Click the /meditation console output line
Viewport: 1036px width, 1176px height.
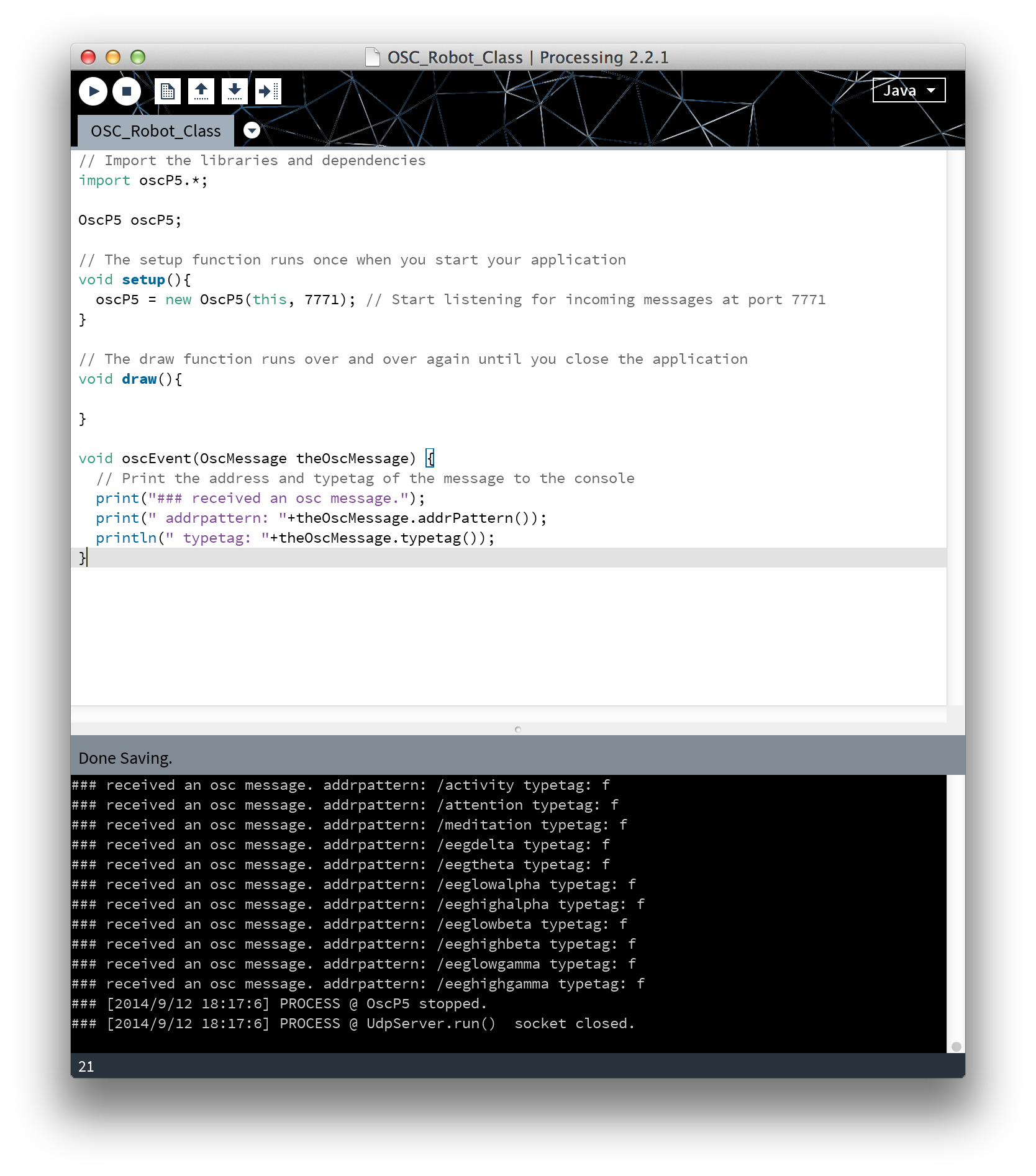click(350, 825)
